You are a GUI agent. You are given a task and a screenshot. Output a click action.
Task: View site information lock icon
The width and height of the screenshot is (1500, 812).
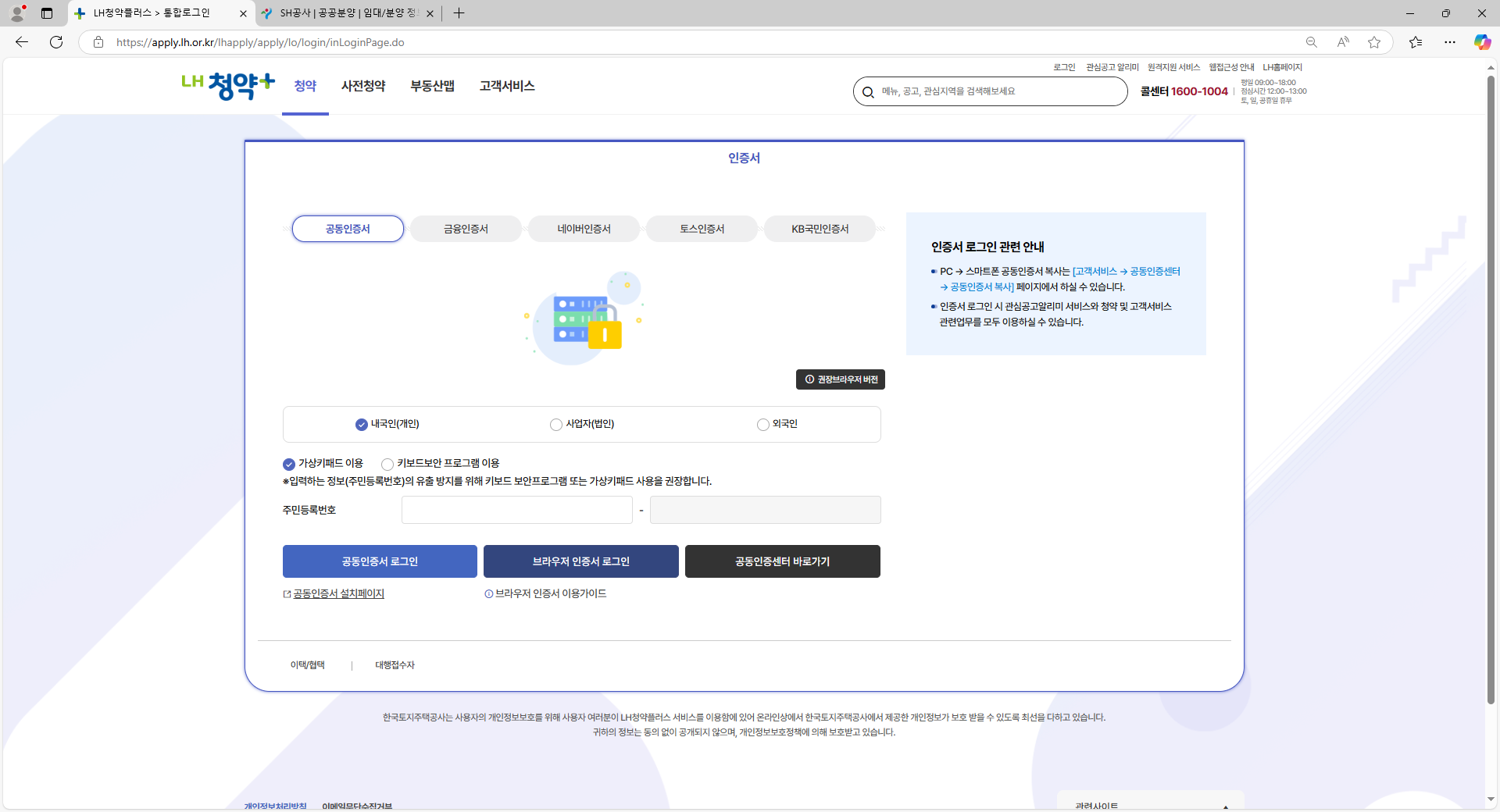98,42
